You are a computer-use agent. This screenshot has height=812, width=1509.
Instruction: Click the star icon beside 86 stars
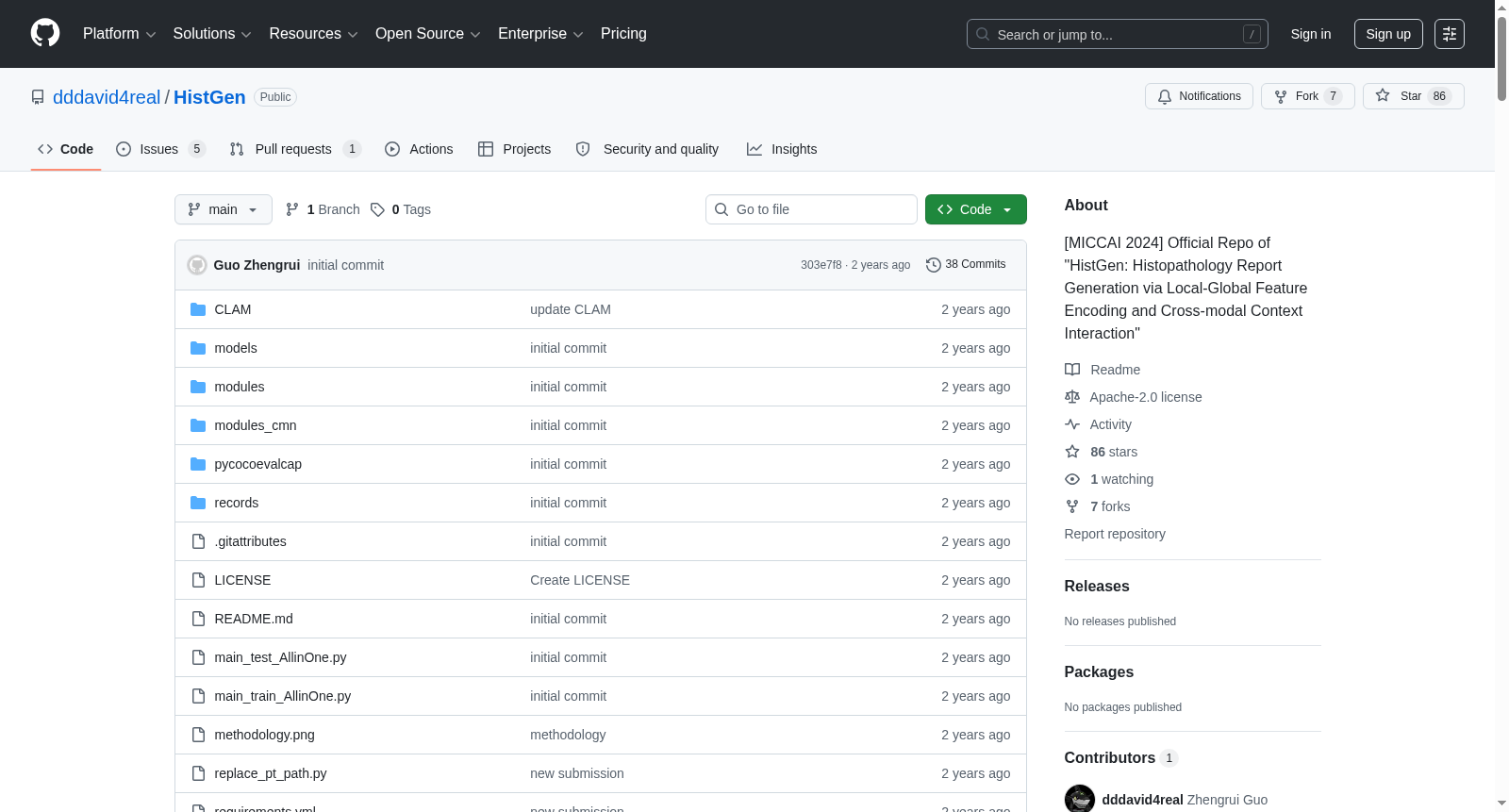[1072, 452]
